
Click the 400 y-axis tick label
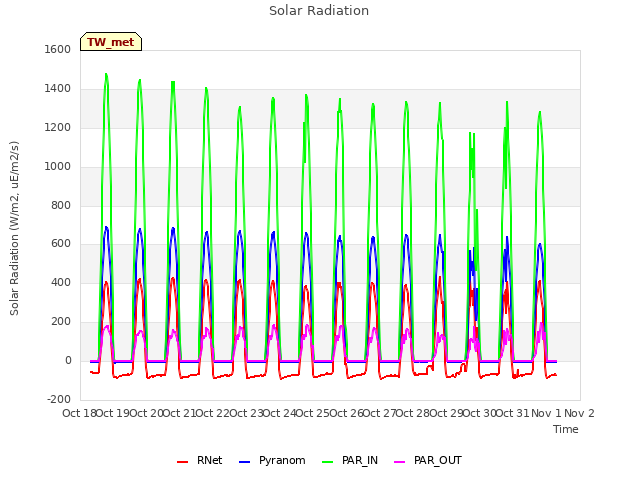(61, 282)
